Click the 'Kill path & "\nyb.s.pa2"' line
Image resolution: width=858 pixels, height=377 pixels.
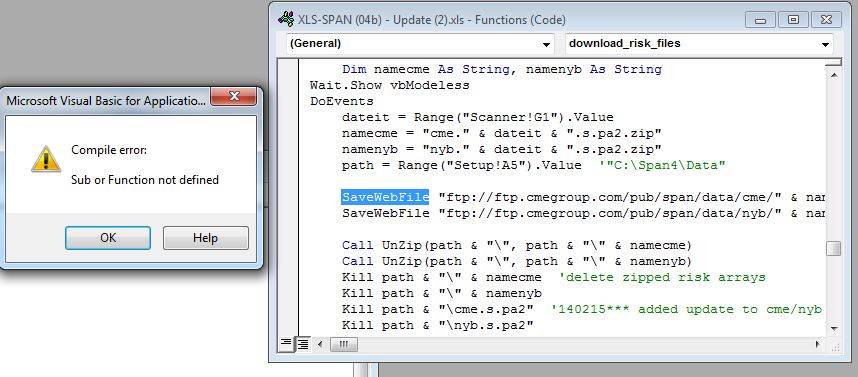438,325
